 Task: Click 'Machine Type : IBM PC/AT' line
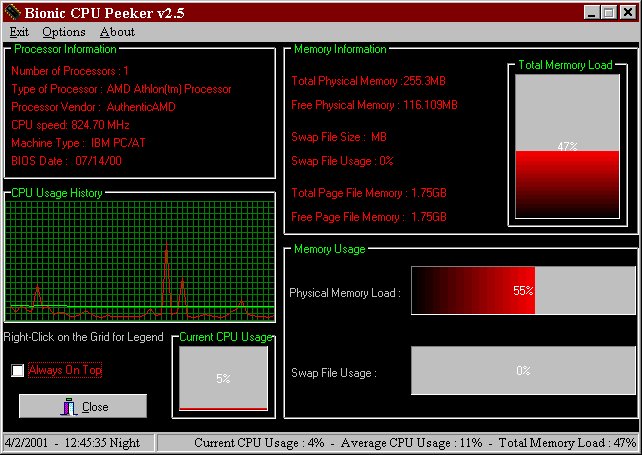pyautogui.click(x=78, y=143)
